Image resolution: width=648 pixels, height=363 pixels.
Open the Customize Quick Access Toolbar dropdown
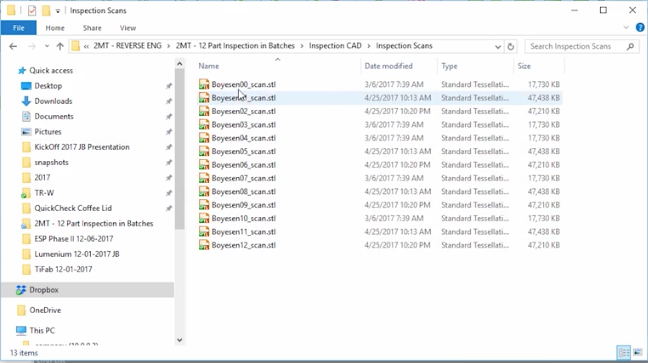[x=58, y=11]
